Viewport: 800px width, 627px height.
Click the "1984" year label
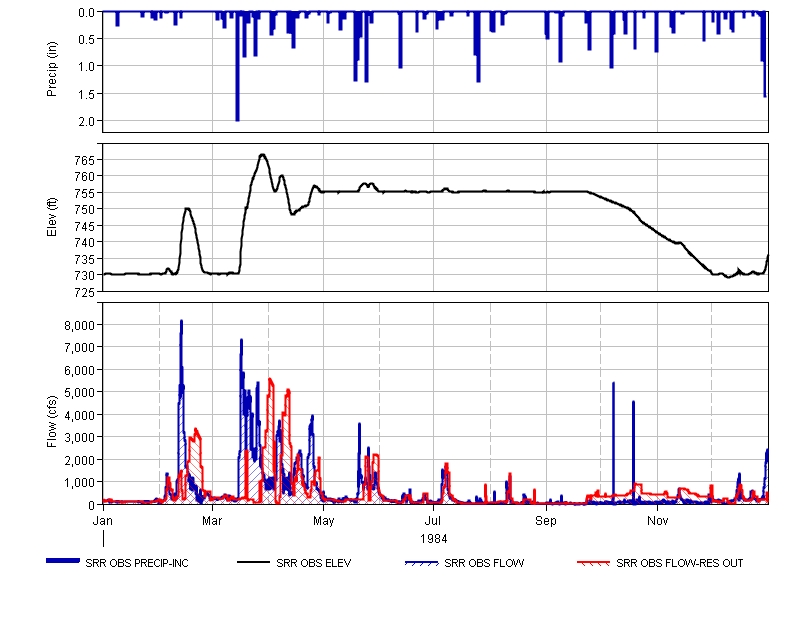[x=434, y=539]
